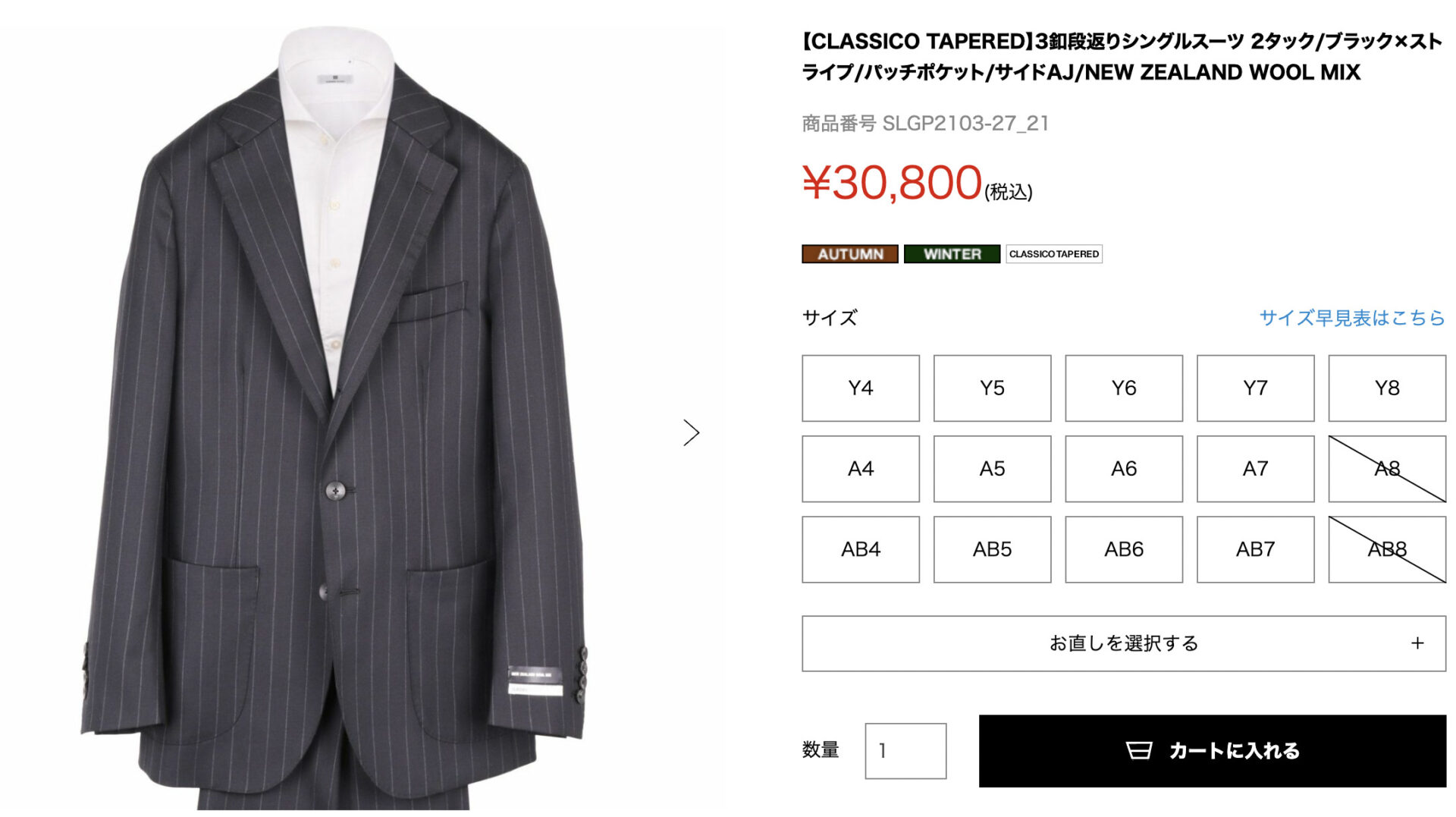Add item with カートに入れる button
The width and height of the screenshot is (1456, 817).
click(1212, 751)
